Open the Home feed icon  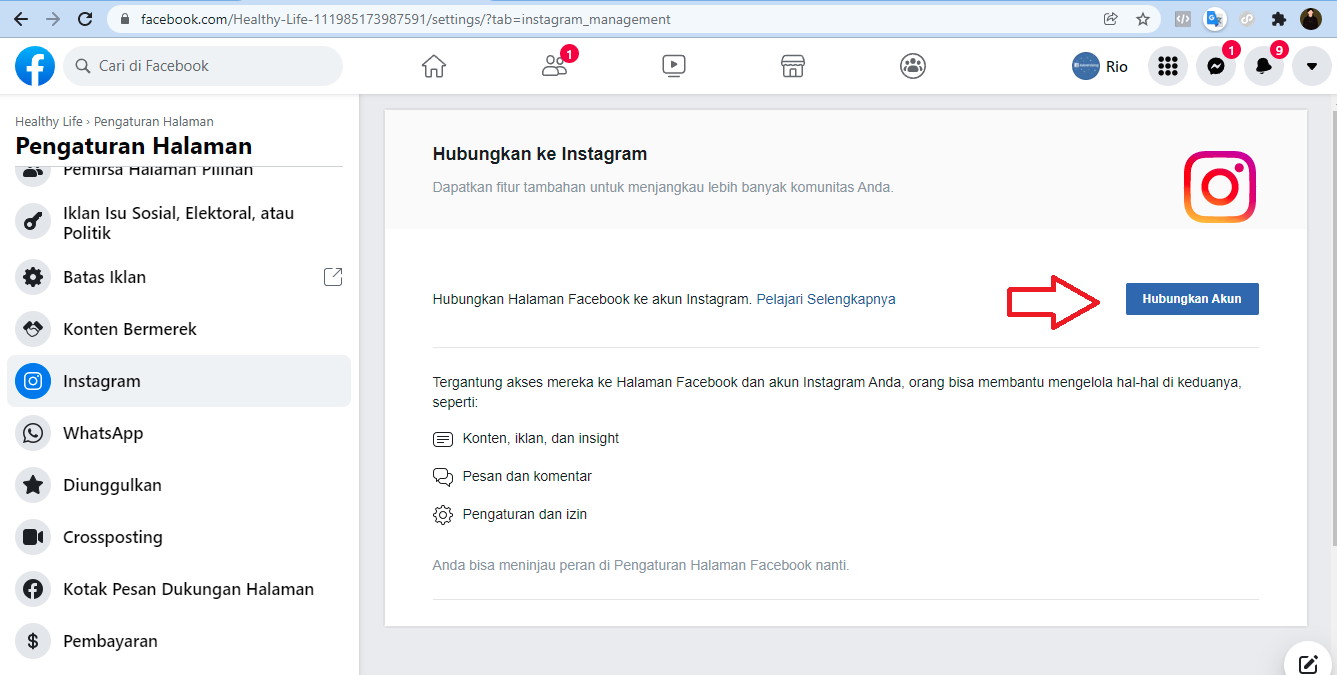434,66
